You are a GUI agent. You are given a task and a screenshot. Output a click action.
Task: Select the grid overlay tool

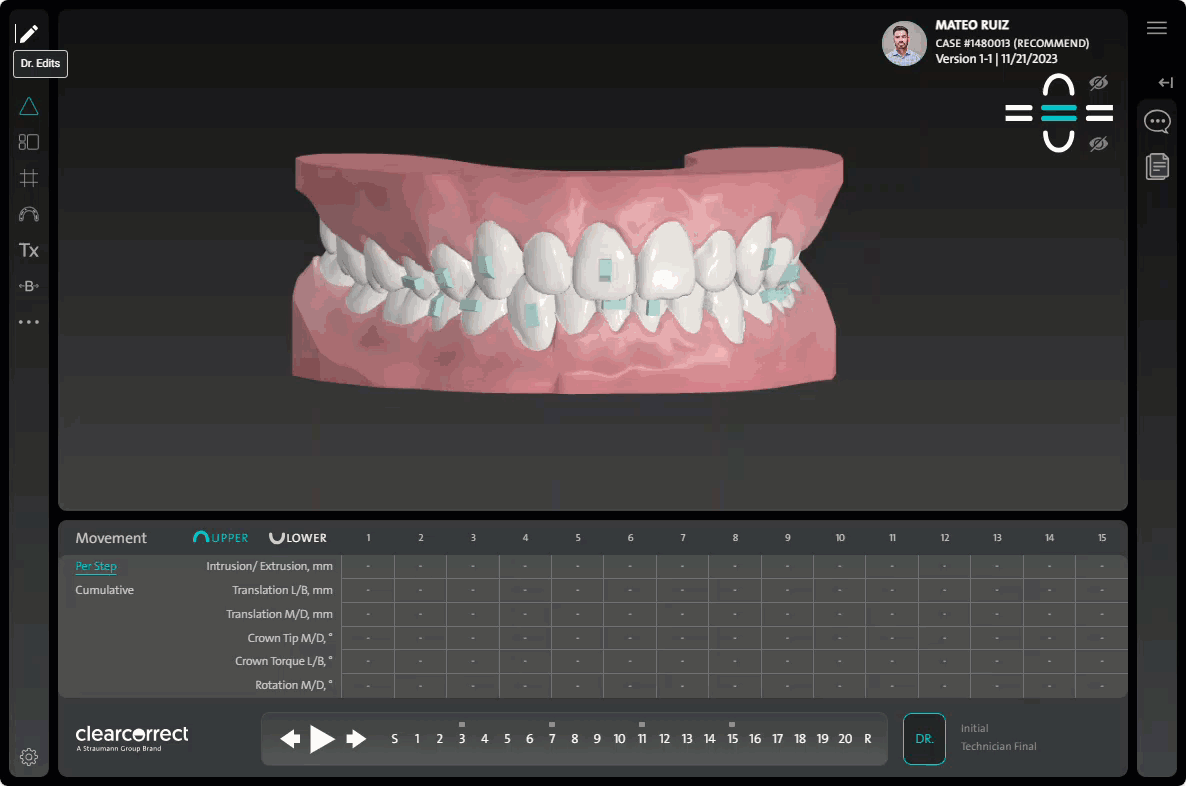pos(28,178)
